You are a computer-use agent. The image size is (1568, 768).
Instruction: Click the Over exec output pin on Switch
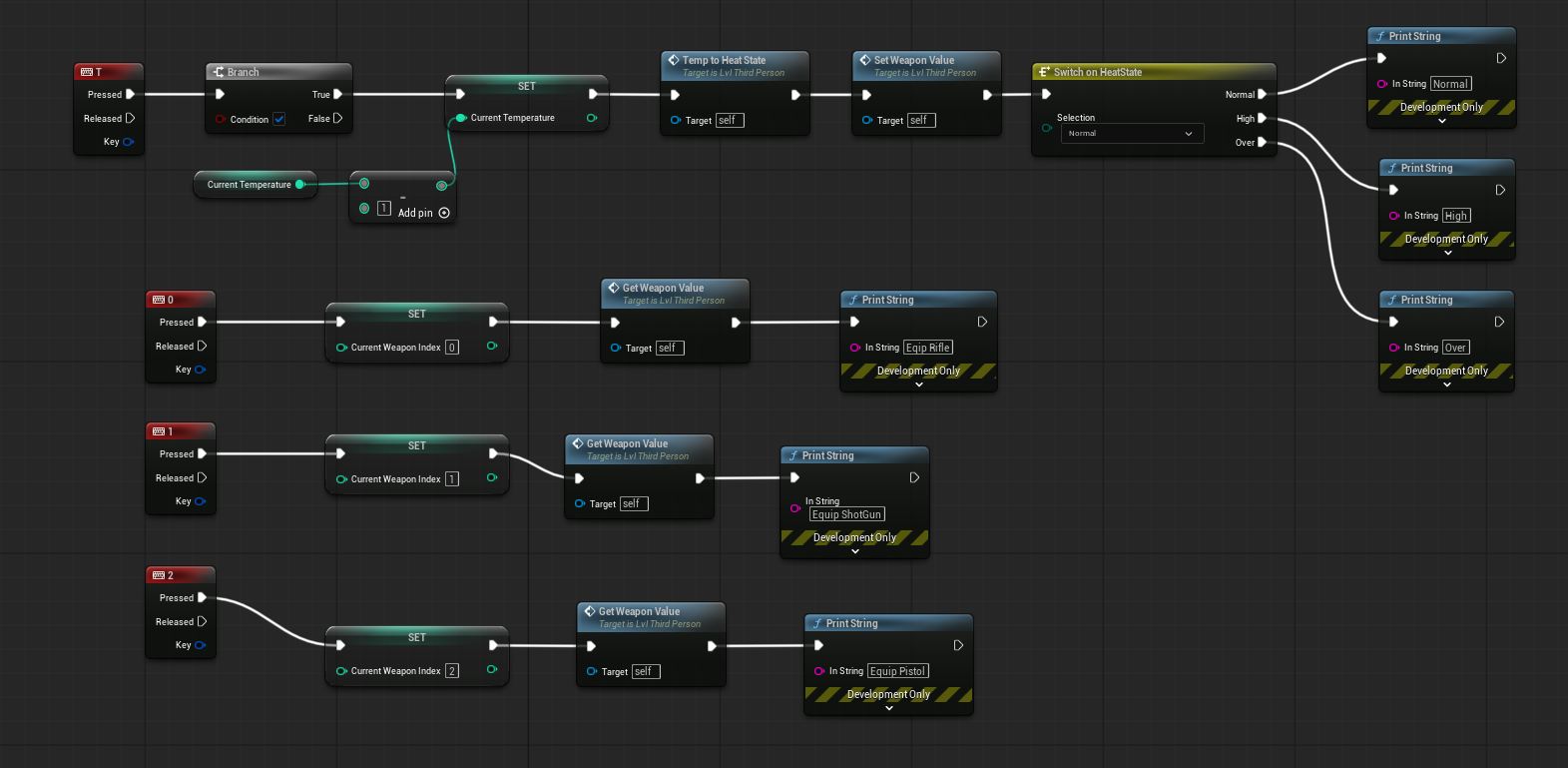1262,142
